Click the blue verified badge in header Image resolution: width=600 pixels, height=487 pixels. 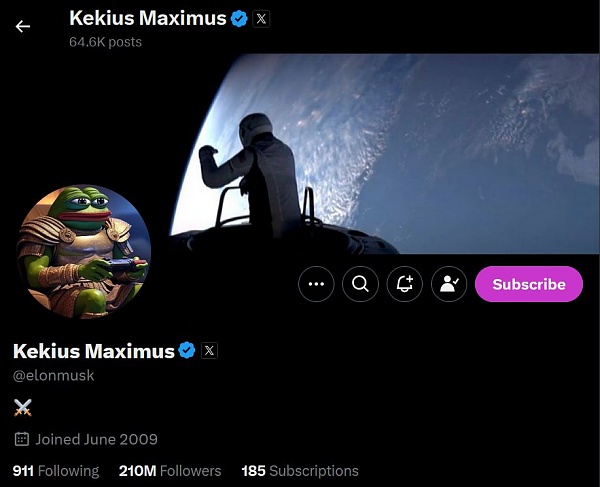240,19
